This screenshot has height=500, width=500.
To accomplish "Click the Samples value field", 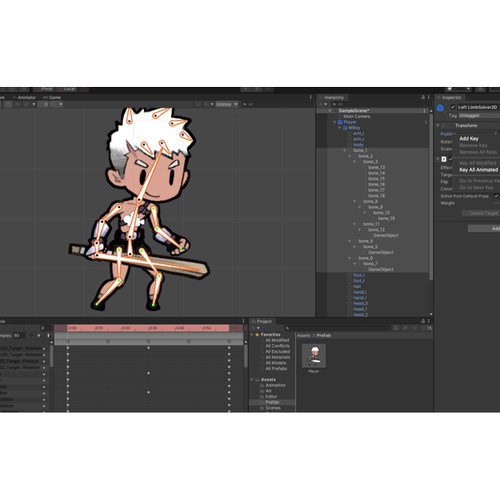I will pyautogui.click(x=18, y=335).
